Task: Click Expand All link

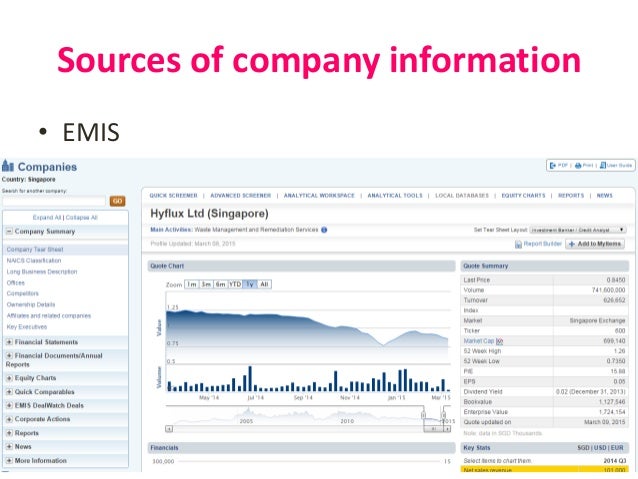Action: click(x=47, y=218)
